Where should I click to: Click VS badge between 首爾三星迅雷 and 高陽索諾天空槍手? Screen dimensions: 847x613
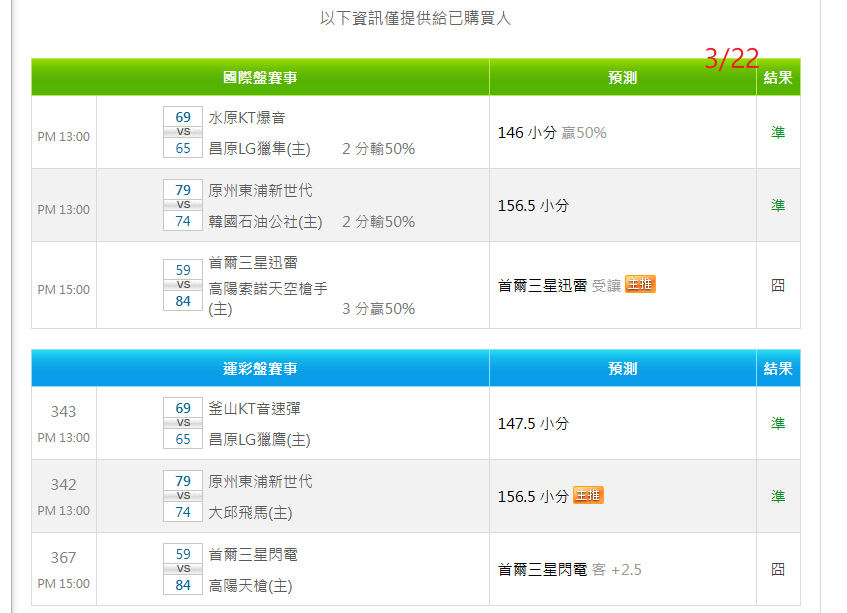tap(183, 285)
